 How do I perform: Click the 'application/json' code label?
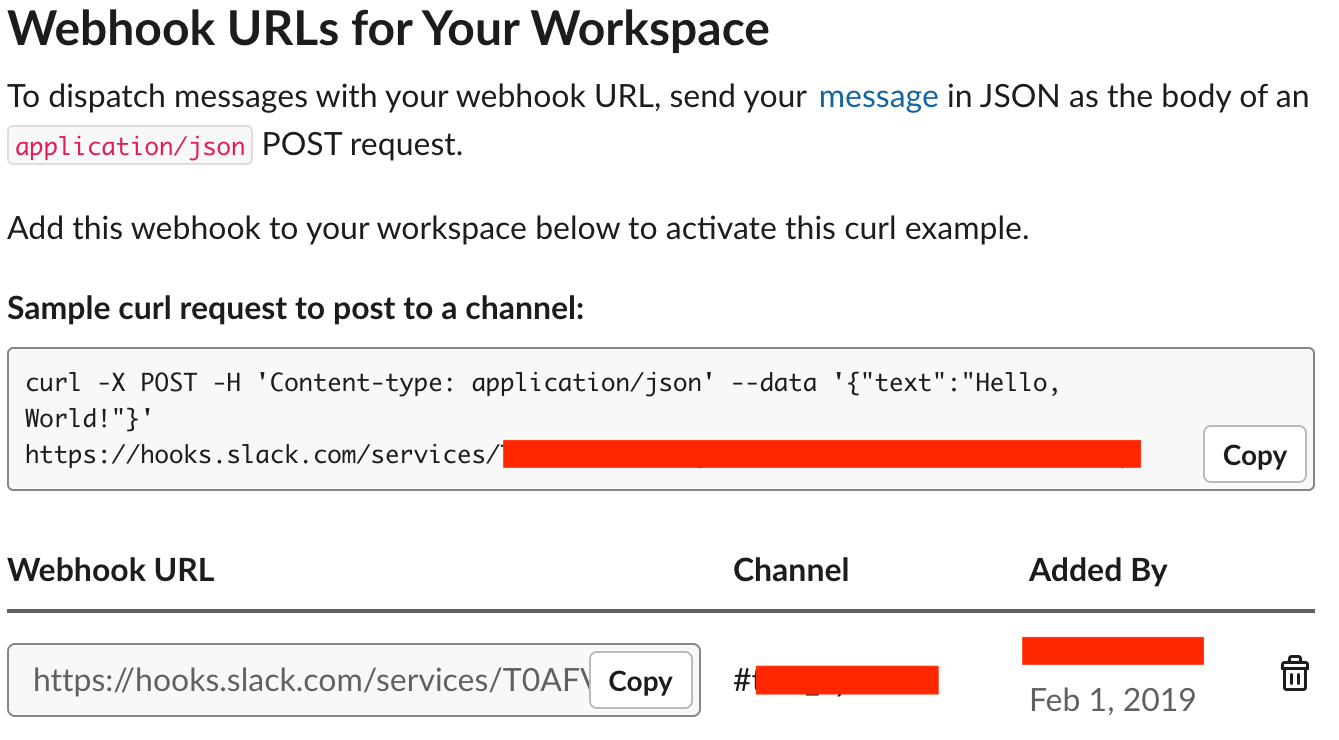tap(130, 146)
